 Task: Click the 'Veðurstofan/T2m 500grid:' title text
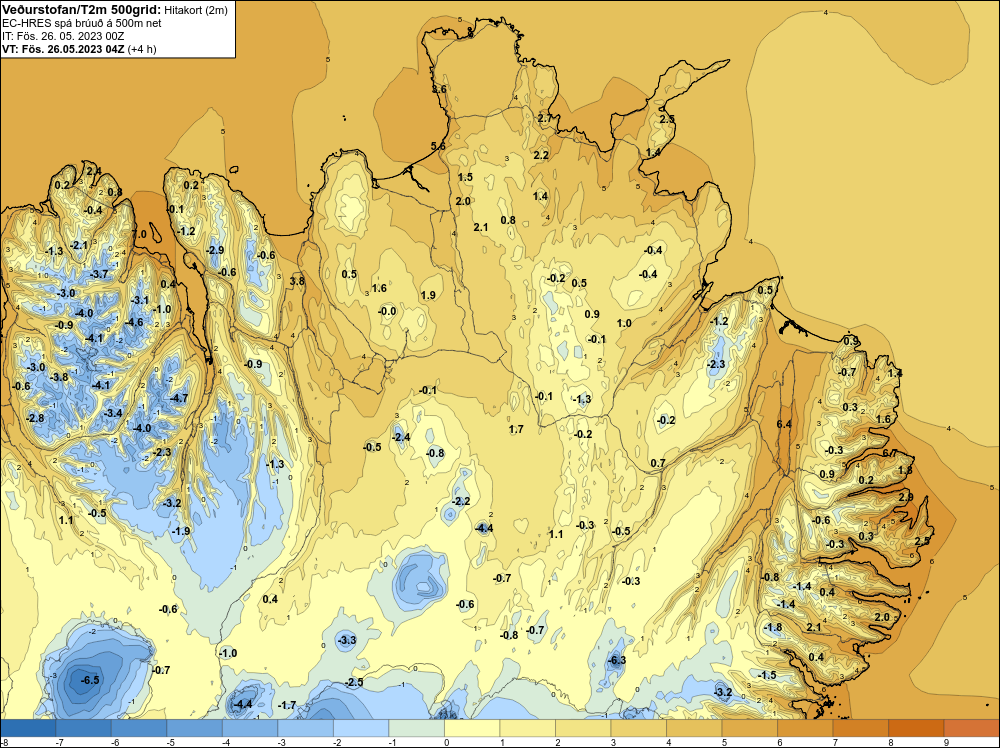[x=82, y=10]
